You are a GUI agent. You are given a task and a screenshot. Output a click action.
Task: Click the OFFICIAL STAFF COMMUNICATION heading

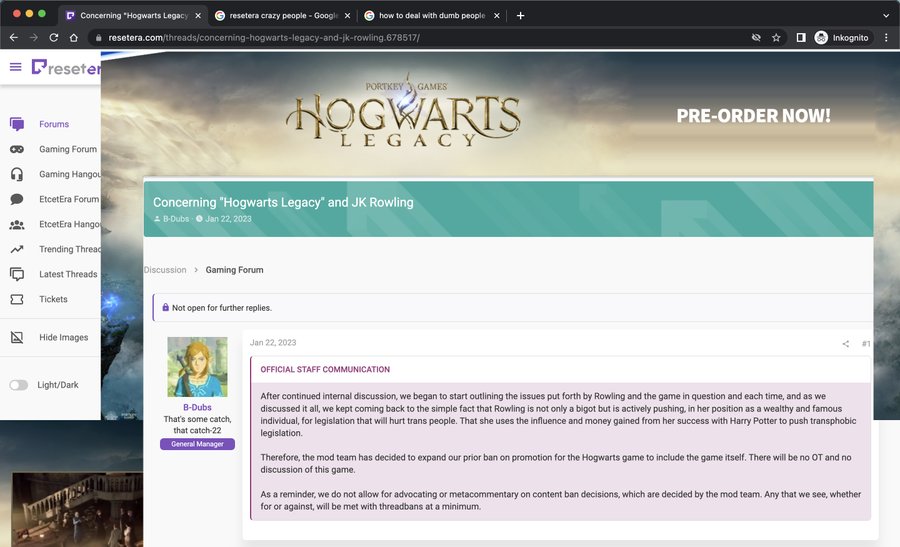tap(325, 370)
